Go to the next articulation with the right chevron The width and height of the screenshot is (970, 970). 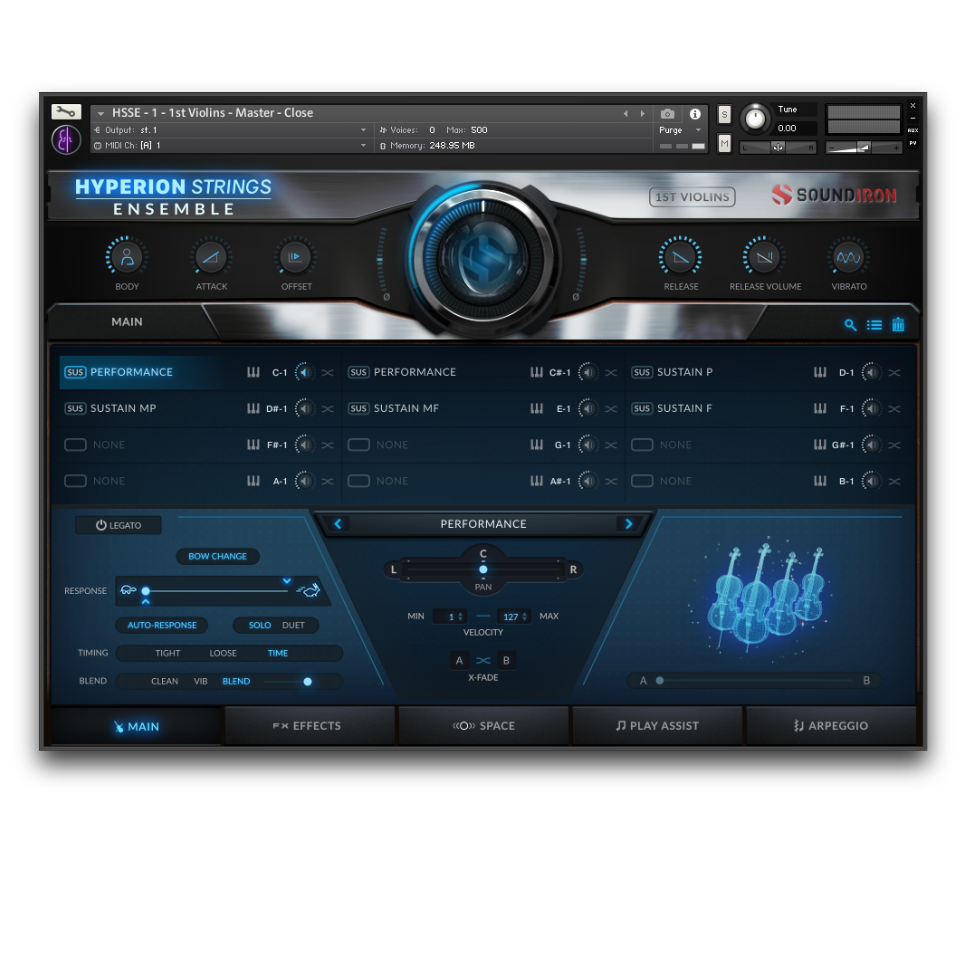coord(629,524)
